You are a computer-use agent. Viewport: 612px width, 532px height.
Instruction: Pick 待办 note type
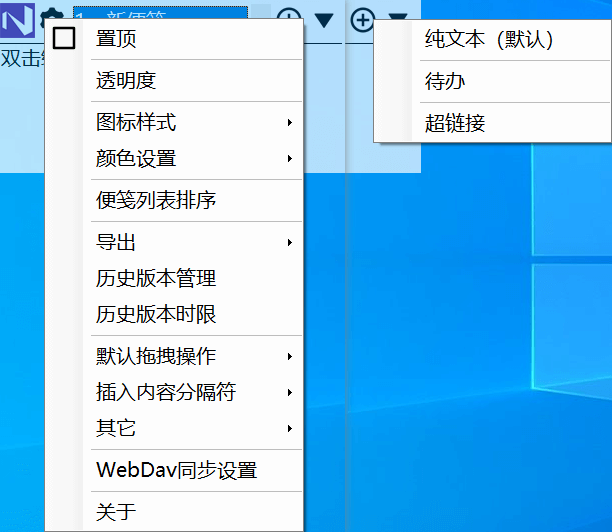coord(493,81)
